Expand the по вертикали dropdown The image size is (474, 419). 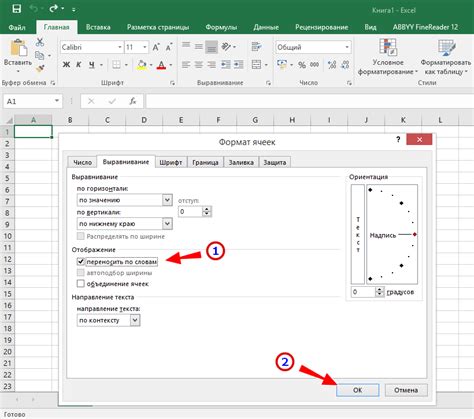pos(167,223)
